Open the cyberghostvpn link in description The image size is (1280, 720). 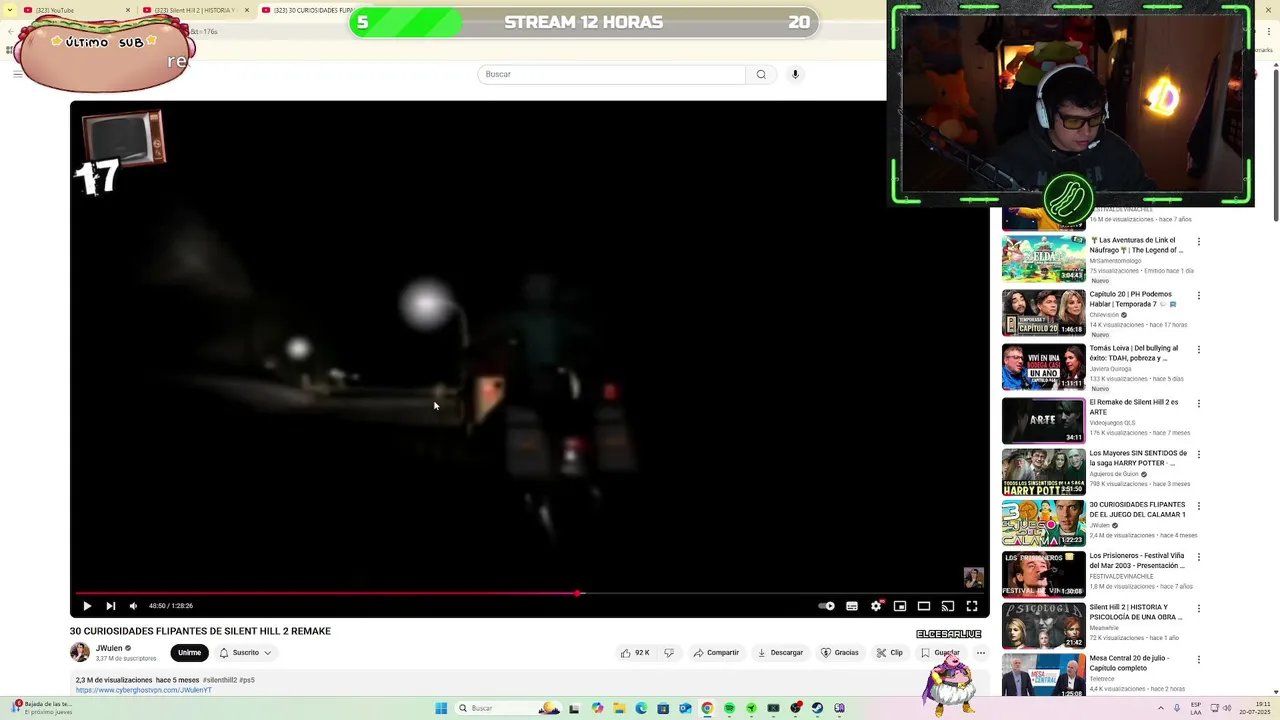pos(144,690)
